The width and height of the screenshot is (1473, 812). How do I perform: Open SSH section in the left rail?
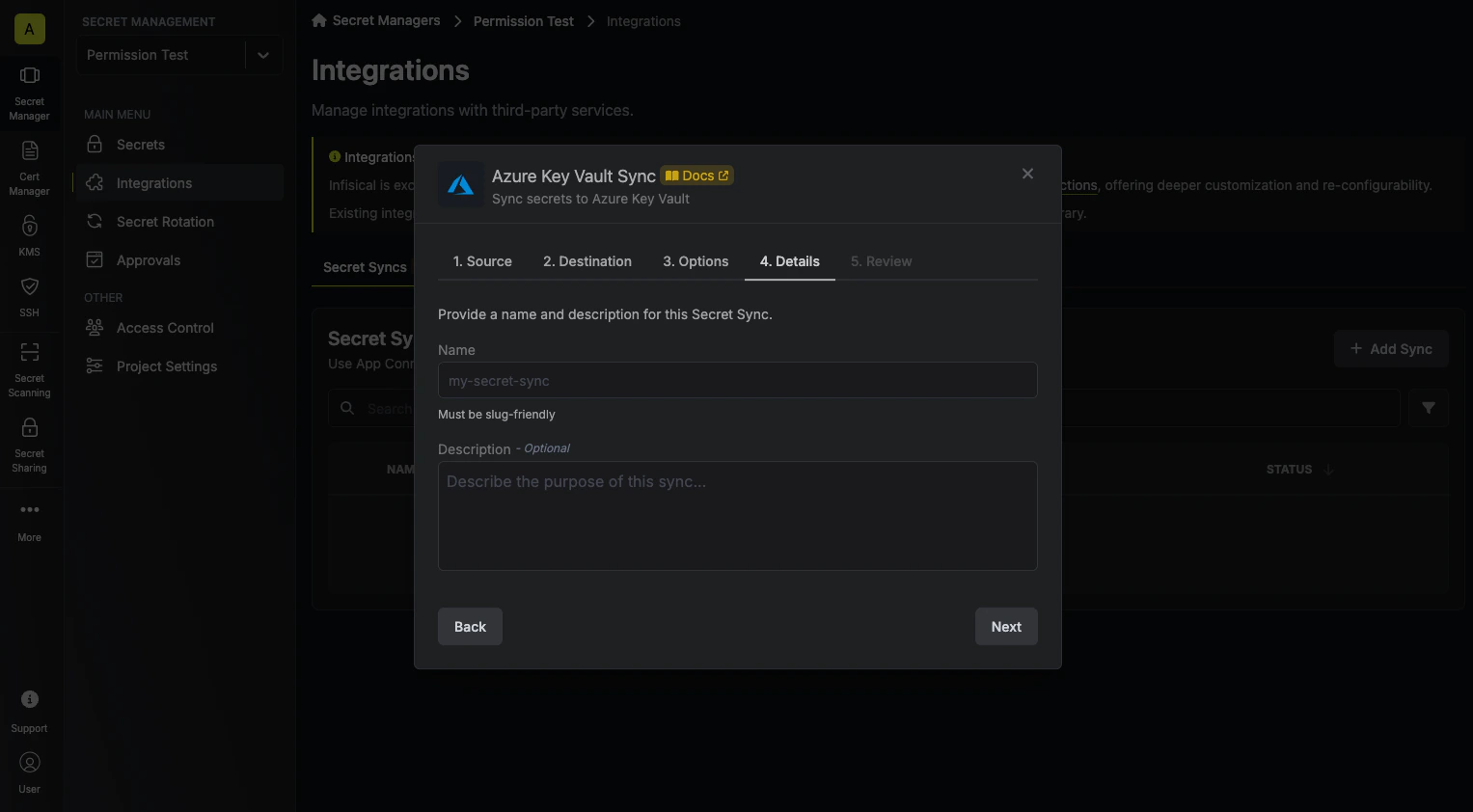click(29, 298)
